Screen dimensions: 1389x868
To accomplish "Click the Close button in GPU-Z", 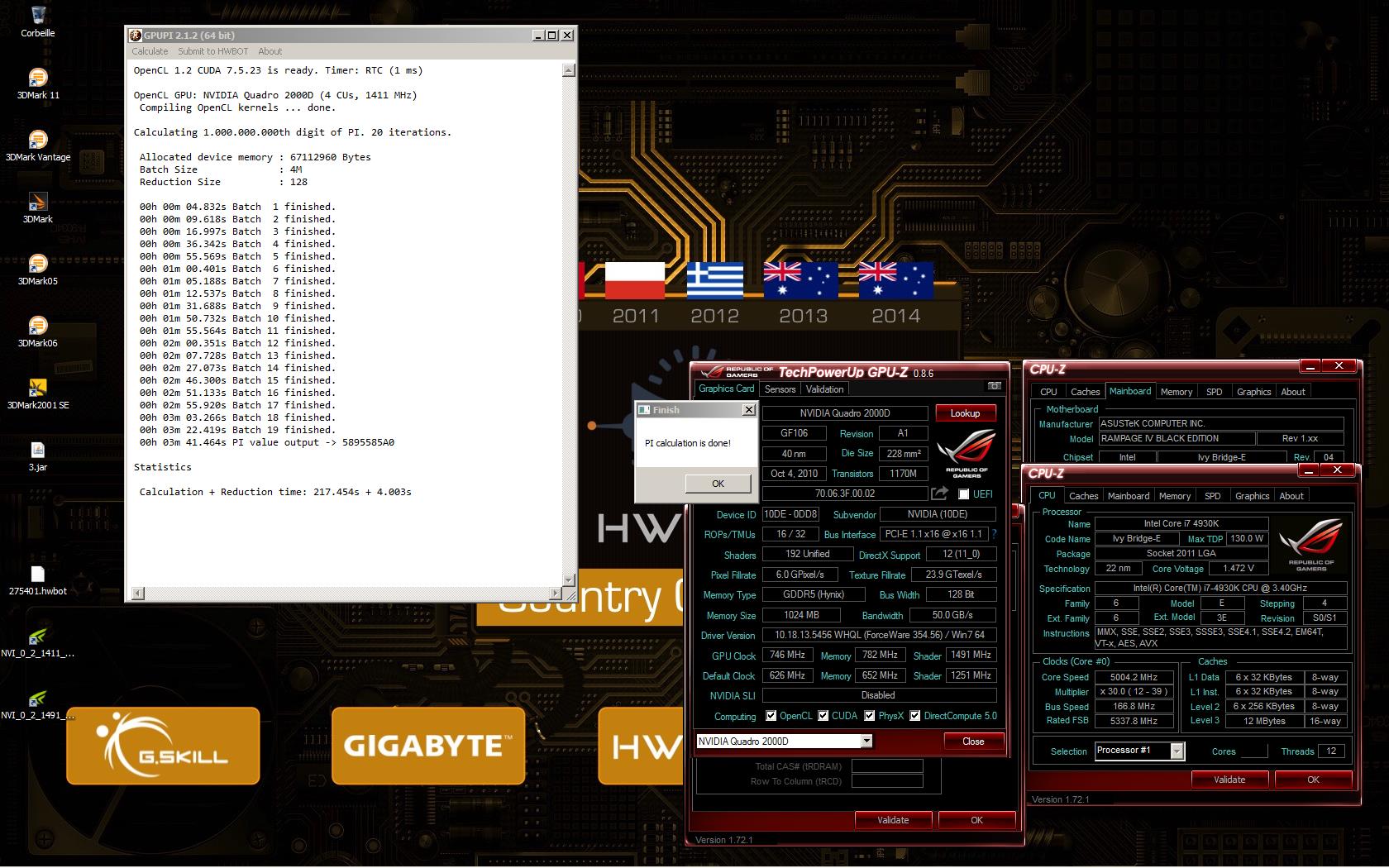I will (973, 742).
